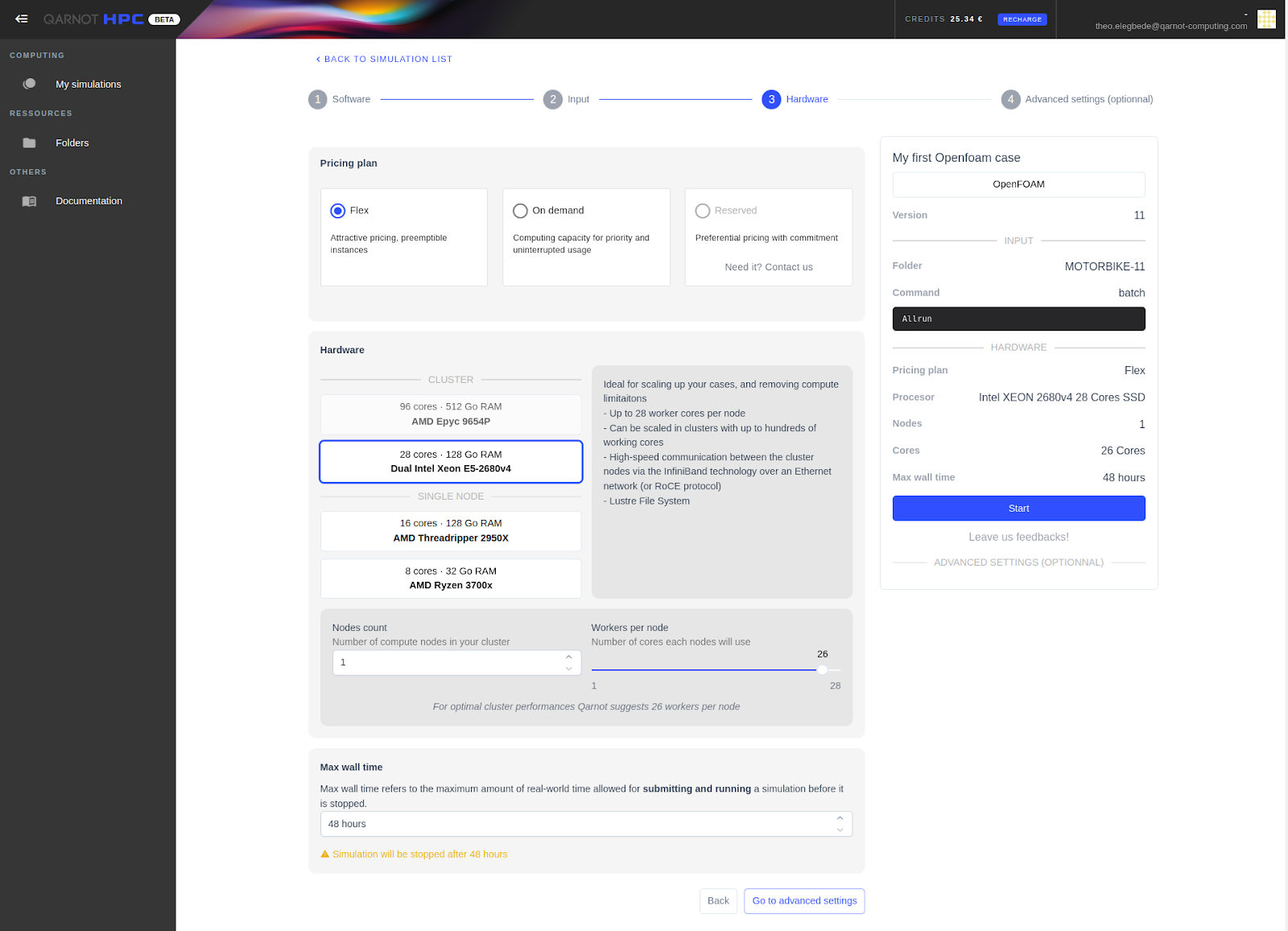1288x931 pixels.
Task: Click the account email theo.elegbede@qarnot-computing.com
Action: 1171,26
